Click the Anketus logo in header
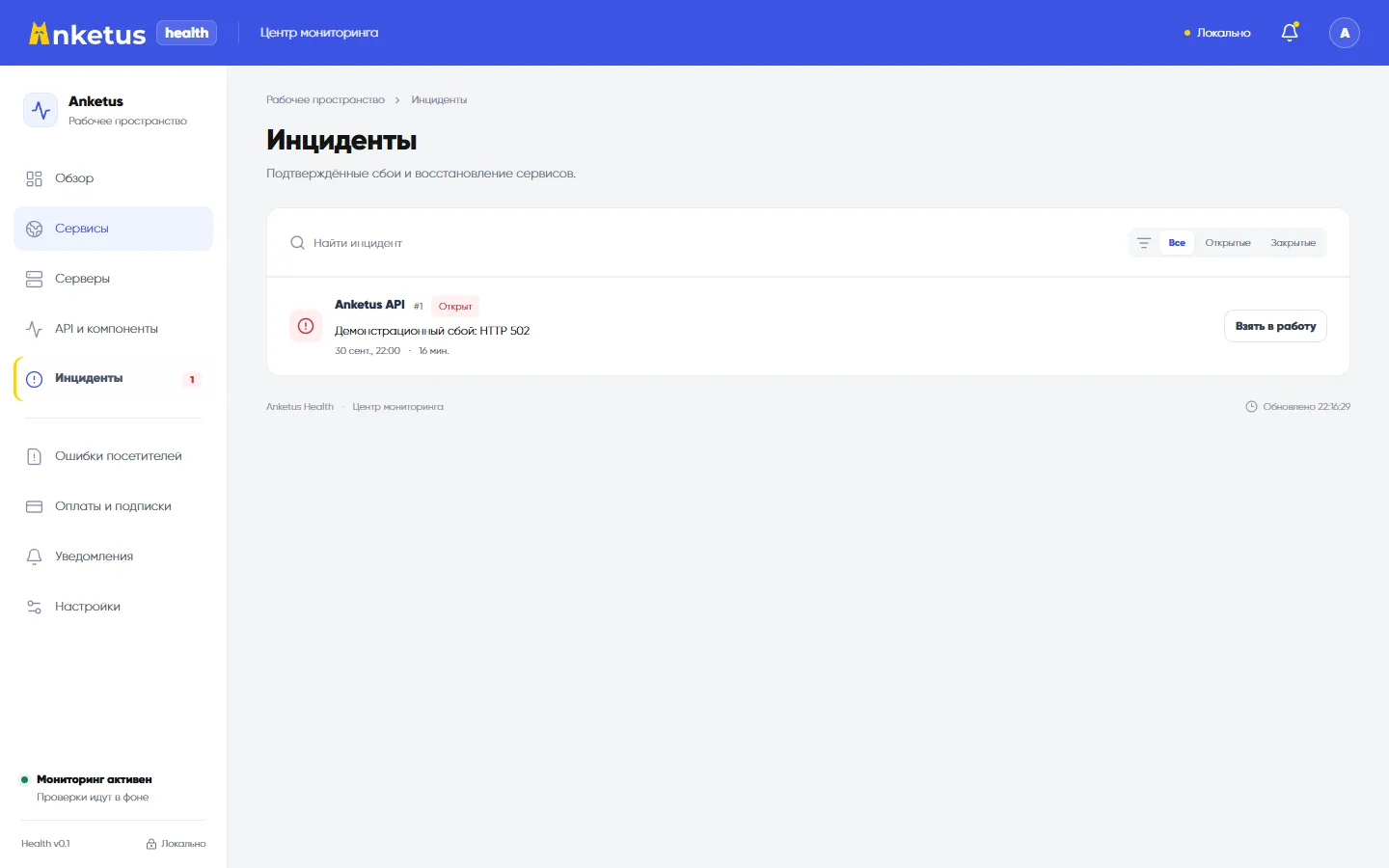Viewport: 1389px width, 868px height. (x=88, y=34)
